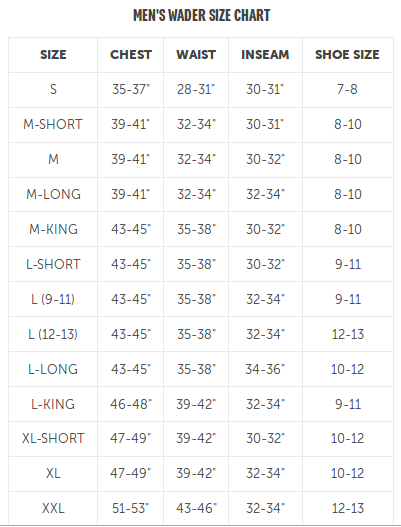Click the M-LONG size label
Viewport: 401px width, 527px height.
pos(53,194)
